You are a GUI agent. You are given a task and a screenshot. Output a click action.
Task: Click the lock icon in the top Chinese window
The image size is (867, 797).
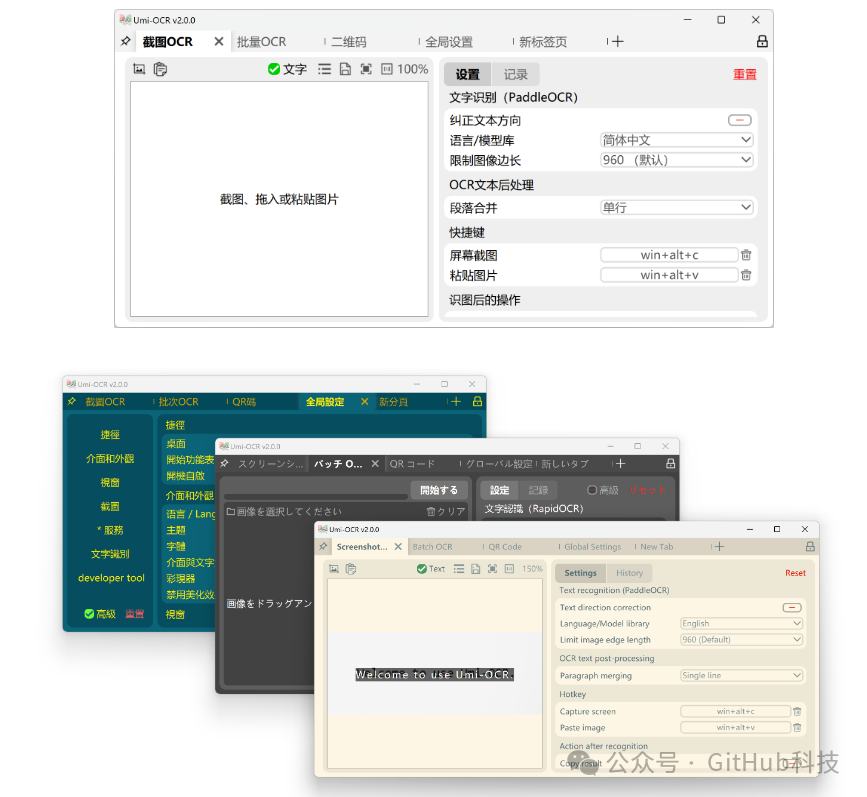(762, 41)
